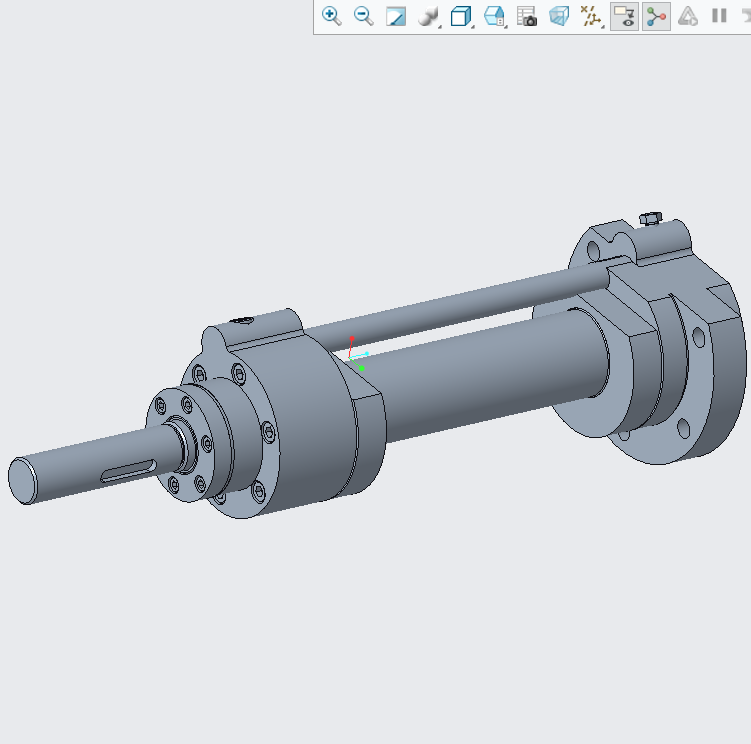751x744 pixels.
Task: Click the Zoom Out magnifier icon
Action: tap(364, 16)
